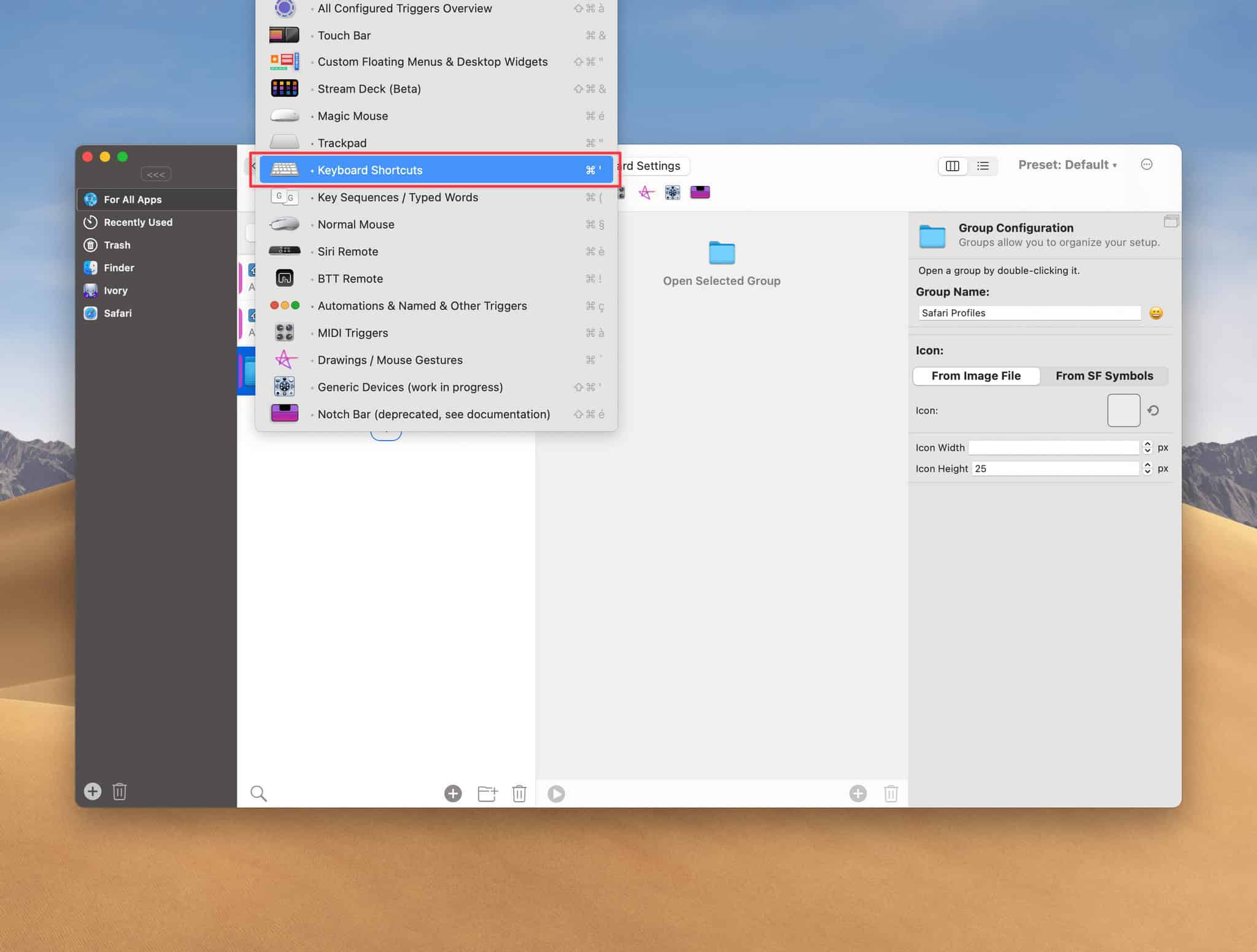Select Keyboard Shortcuts menu entry
Image resolution: width=1257 pixels, height=952 pixels.
click(x=436, y=170)
